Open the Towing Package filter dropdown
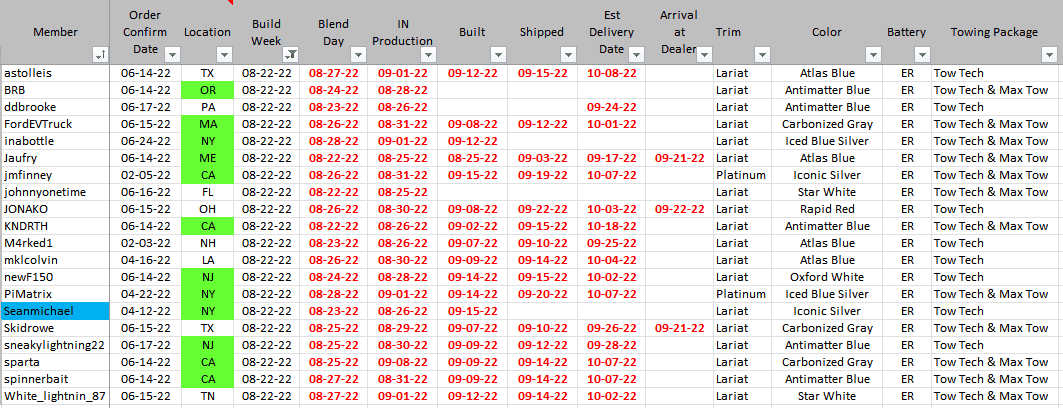Screen dimensions: 1063x408 (x=1049, y=54)
